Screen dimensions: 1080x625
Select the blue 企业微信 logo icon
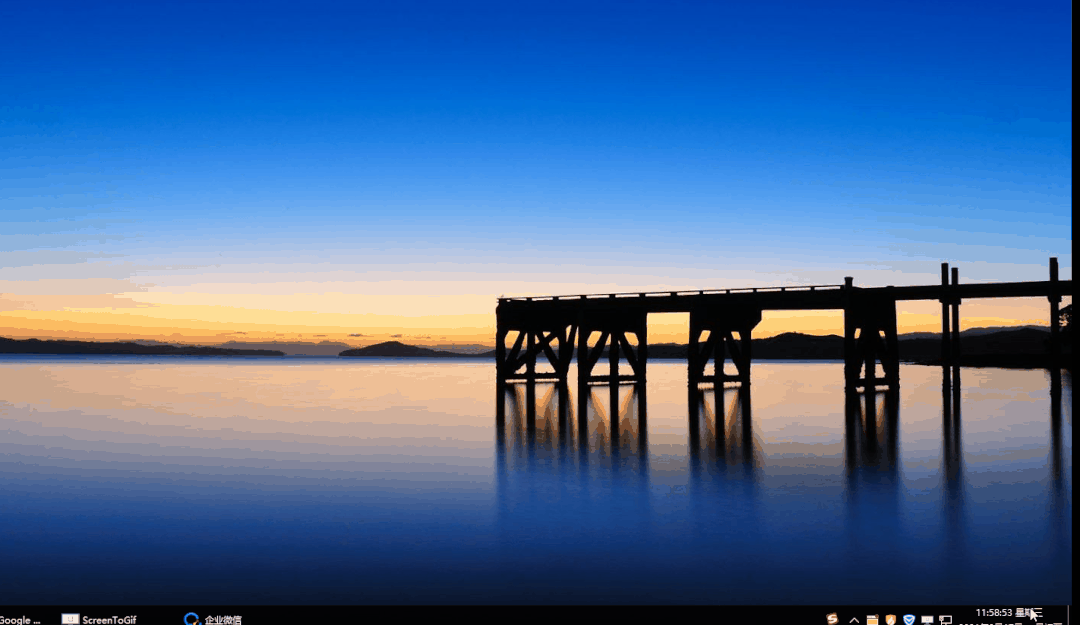coord(192,619)
